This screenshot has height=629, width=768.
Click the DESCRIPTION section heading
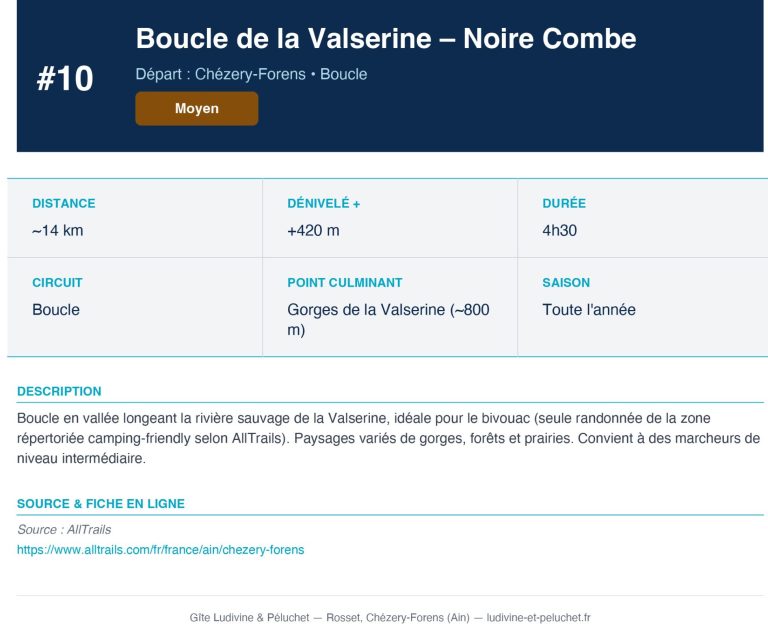click(x=59, y=391)
